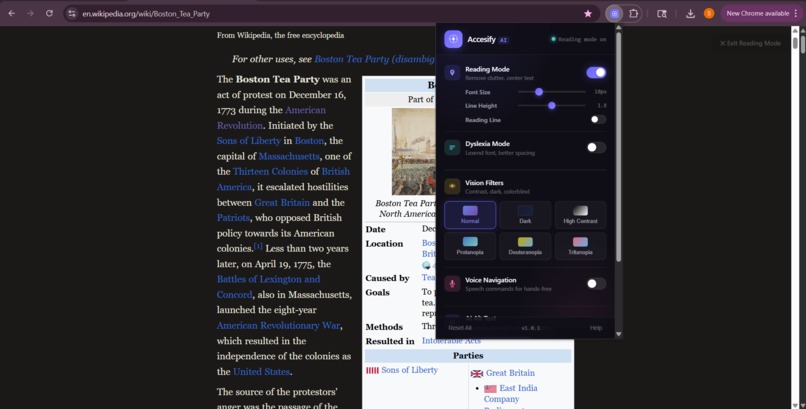This screenshot has width=806, height=409.
Task: Open the Intolerable Acts link in the infobox
Action: (451, 341)
